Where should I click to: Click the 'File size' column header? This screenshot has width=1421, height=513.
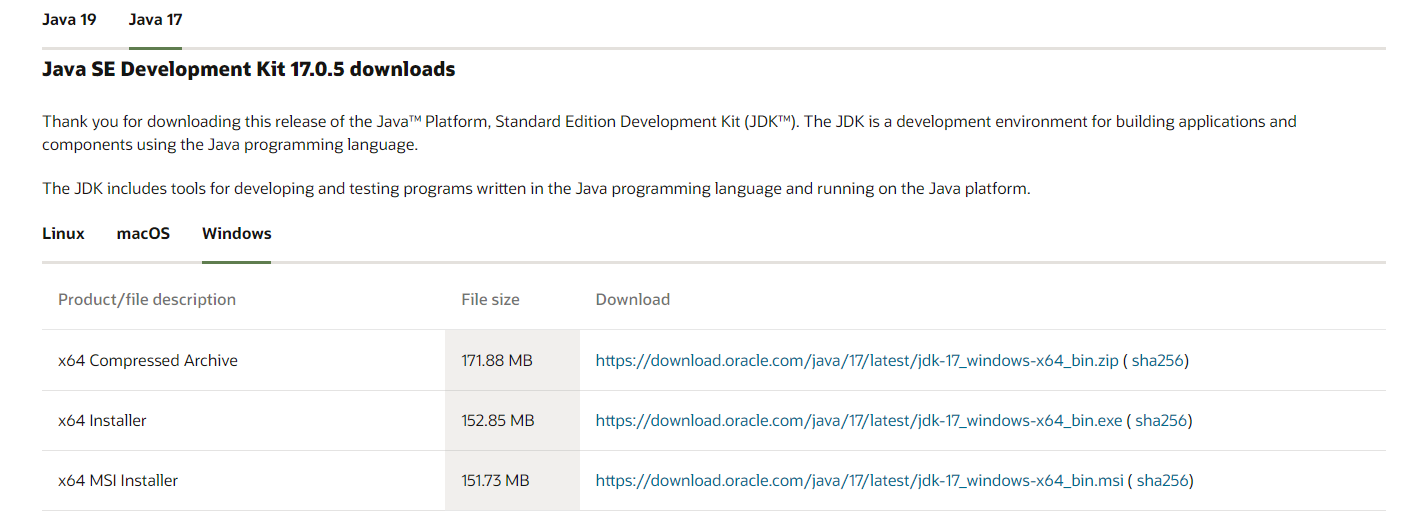490,299
